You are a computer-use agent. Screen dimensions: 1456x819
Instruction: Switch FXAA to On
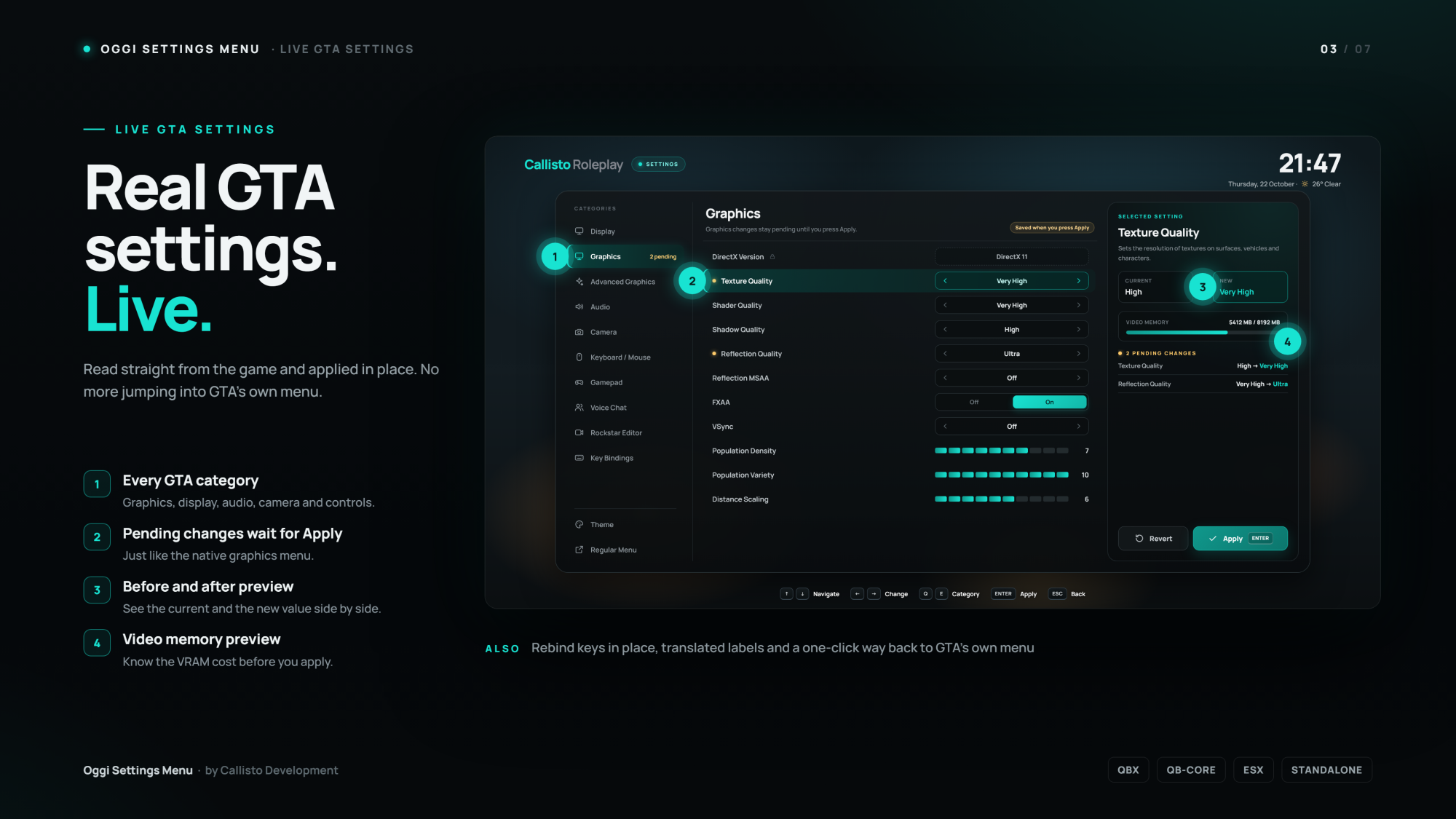1049,403
